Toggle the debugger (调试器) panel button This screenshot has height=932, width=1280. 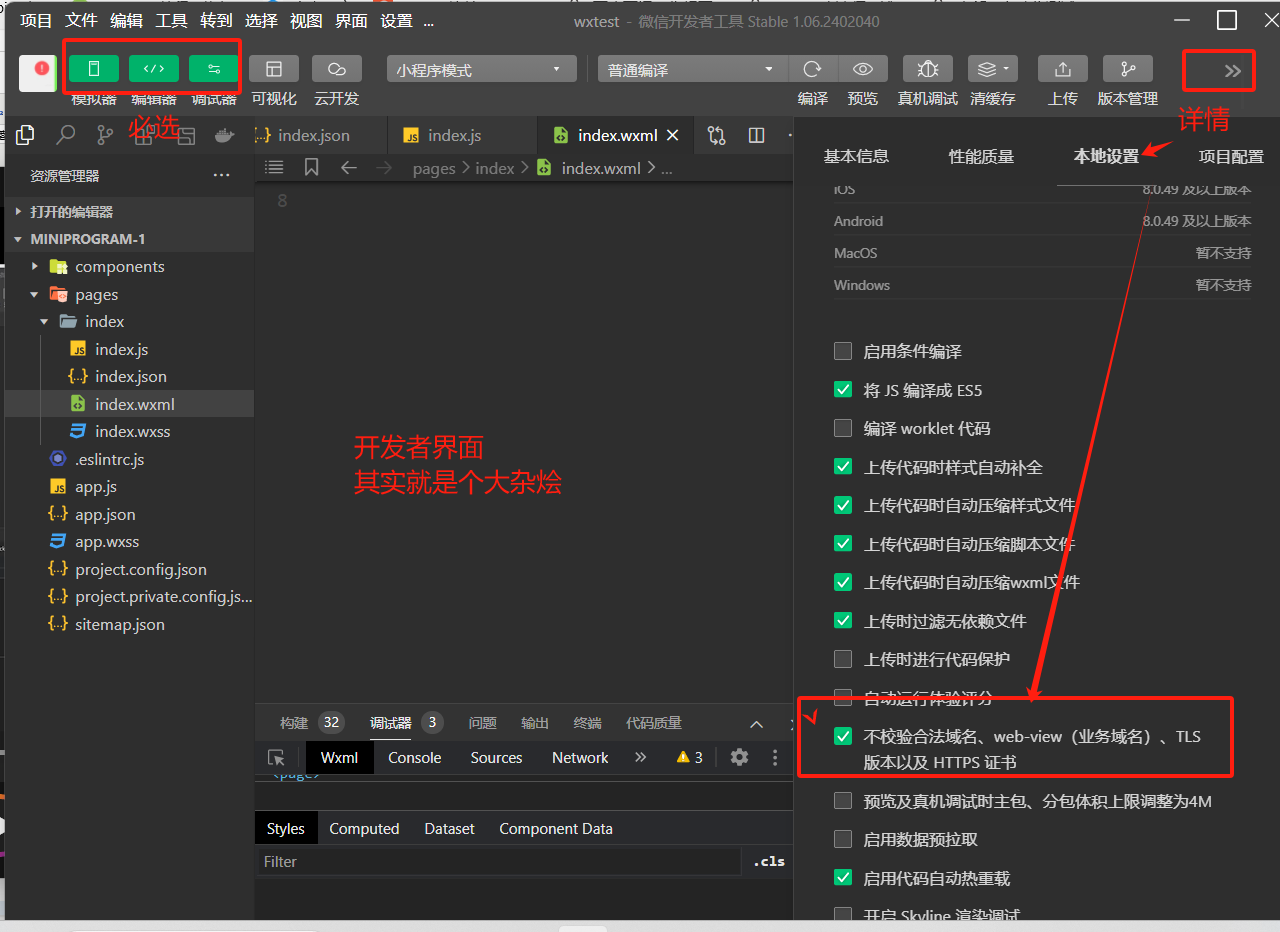tap(214, 68)
